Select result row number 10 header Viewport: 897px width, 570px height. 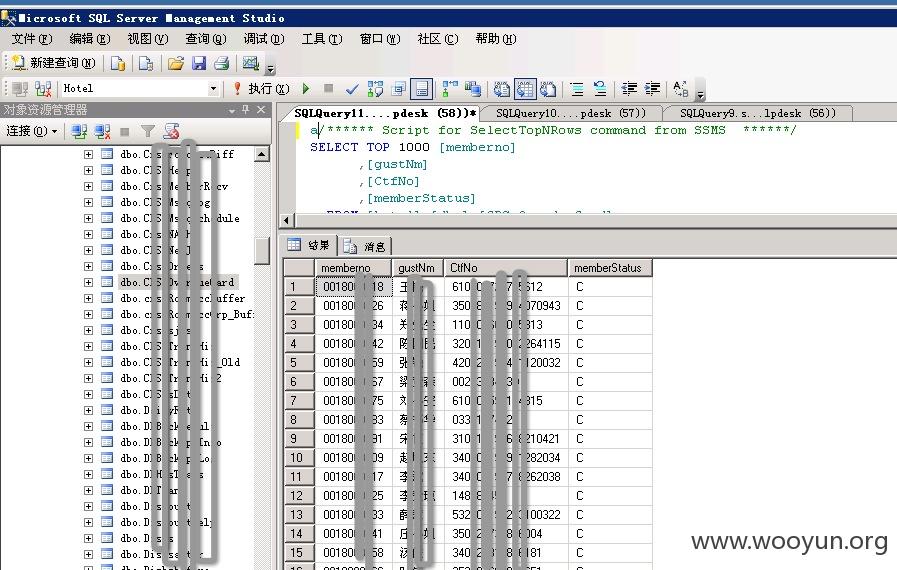pos(299,458)
